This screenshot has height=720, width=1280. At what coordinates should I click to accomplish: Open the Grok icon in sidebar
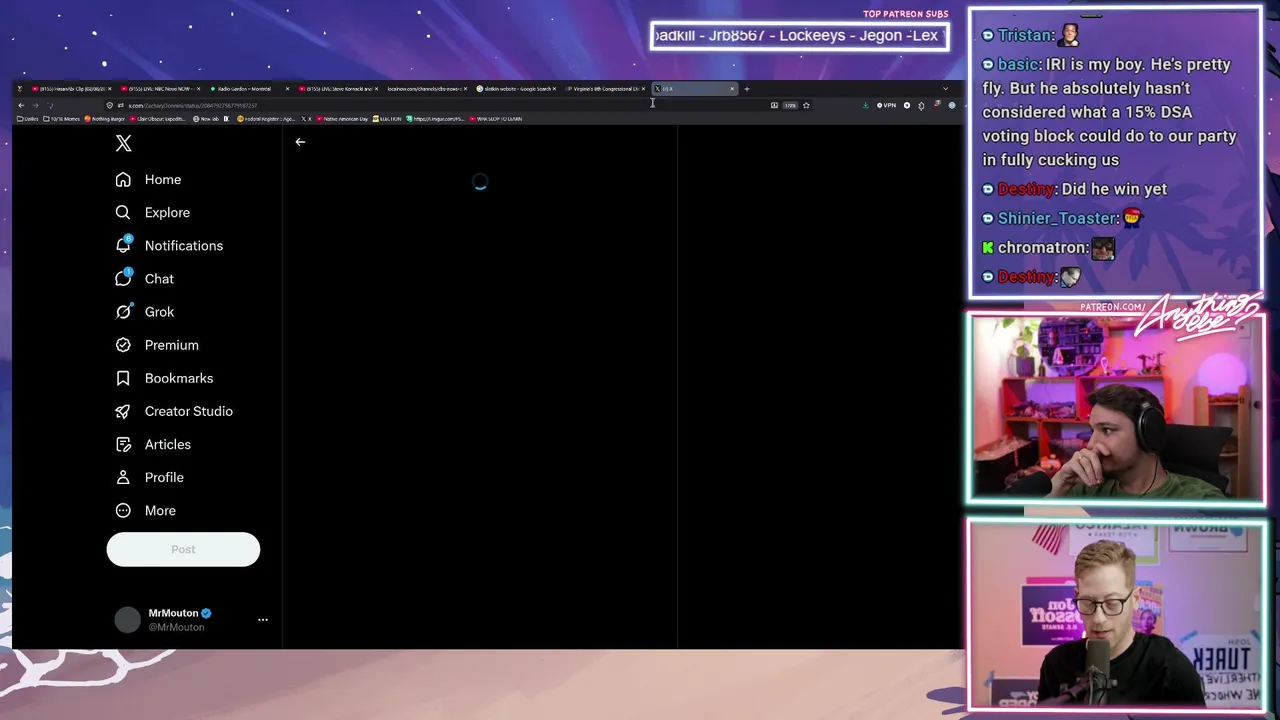(123, 312)
